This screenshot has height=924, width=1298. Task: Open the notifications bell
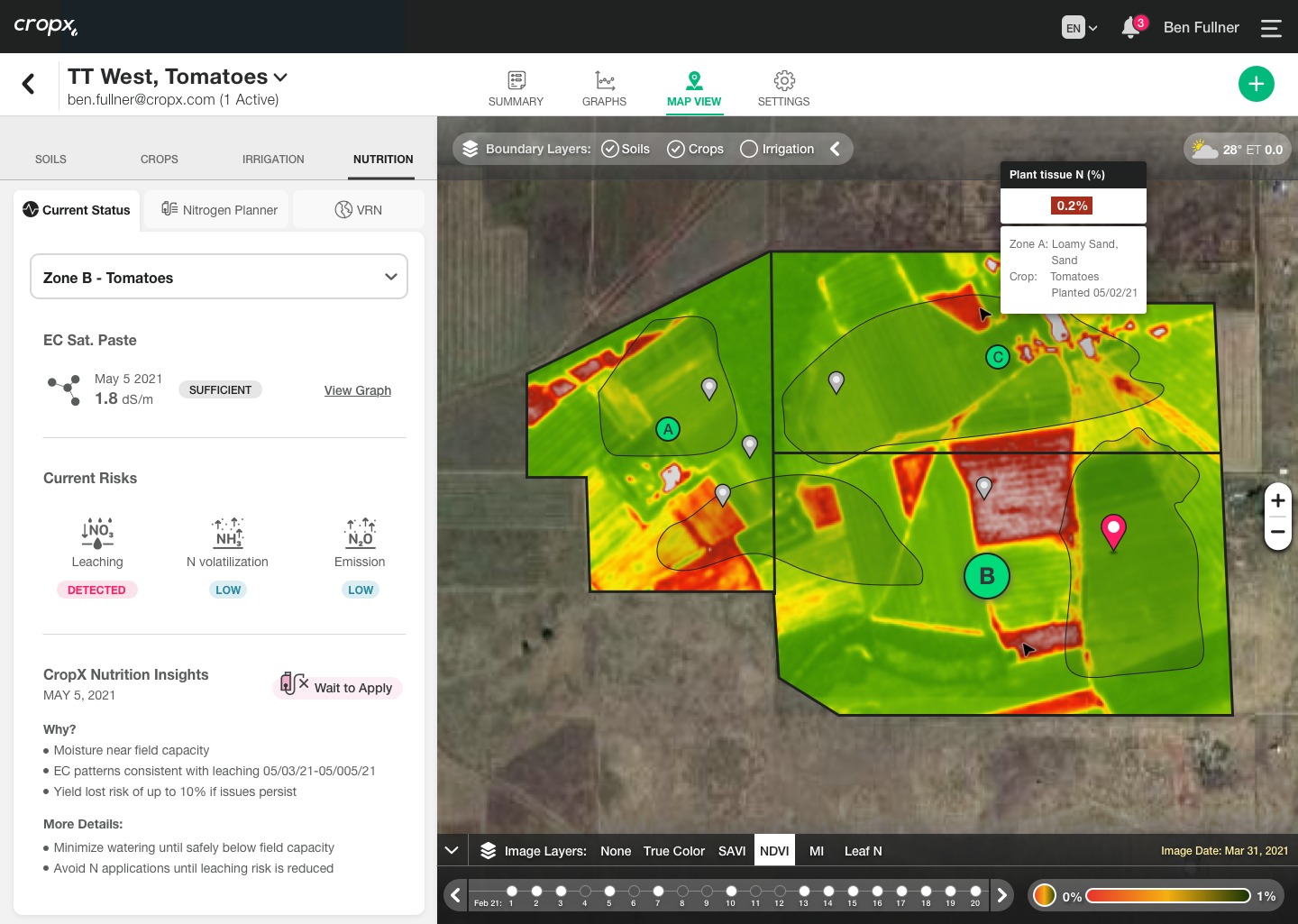point(1131,27)
